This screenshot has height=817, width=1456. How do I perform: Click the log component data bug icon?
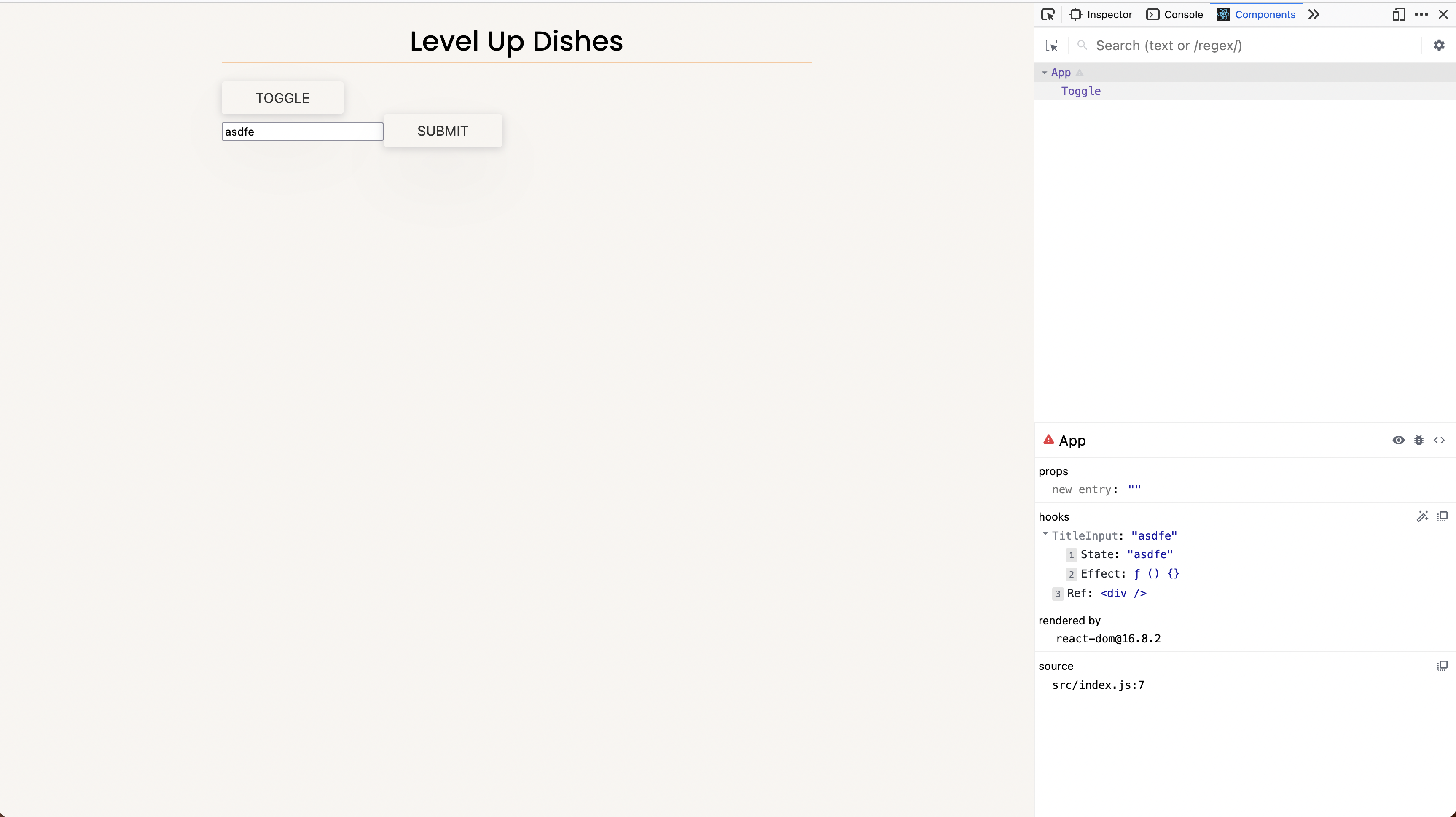pyautogui.click(x=1419, y=440)
